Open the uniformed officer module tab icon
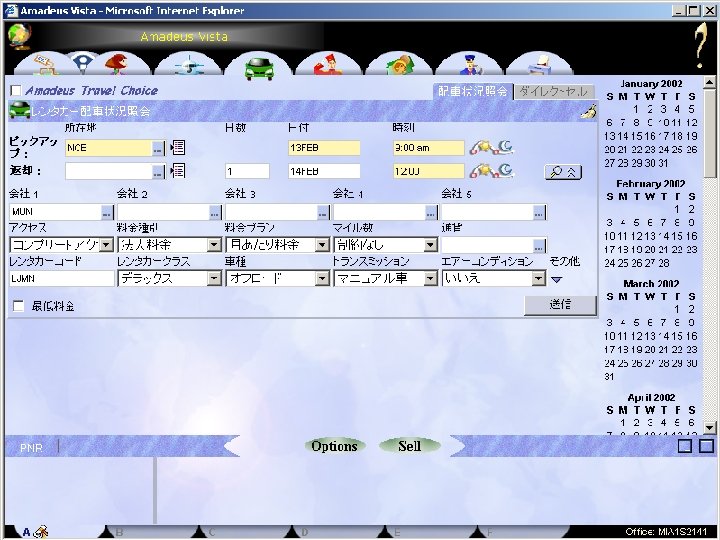 tap(470, 65)
